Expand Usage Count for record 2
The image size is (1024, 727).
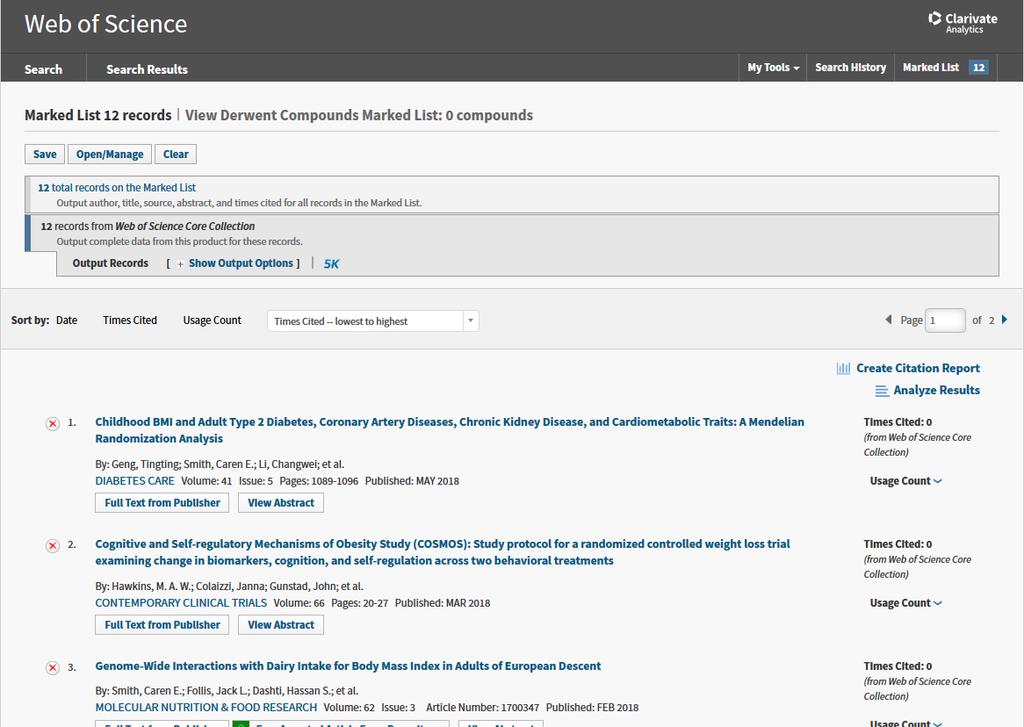point(906,604)
